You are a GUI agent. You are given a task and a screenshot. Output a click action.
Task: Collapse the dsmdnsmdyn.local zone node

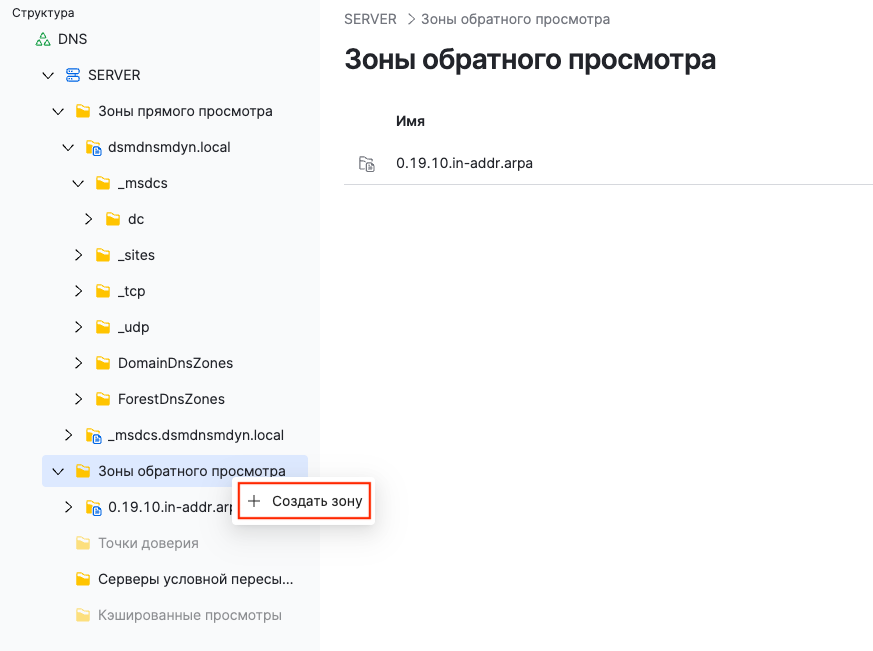(68, 148)
